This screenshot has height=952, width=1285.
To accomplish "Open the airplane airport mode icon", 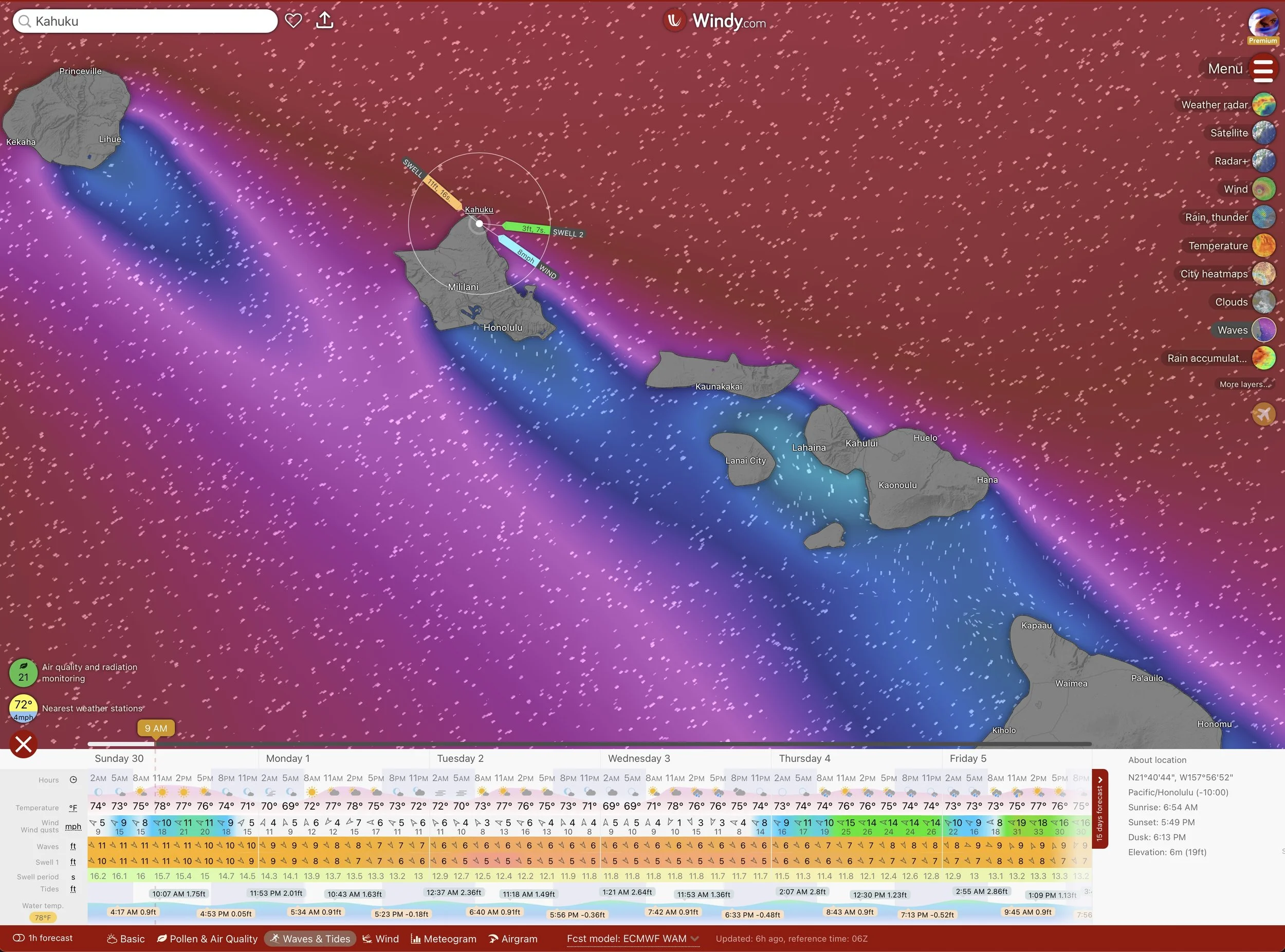I will pyautogui.click(x=1263, y=414).
